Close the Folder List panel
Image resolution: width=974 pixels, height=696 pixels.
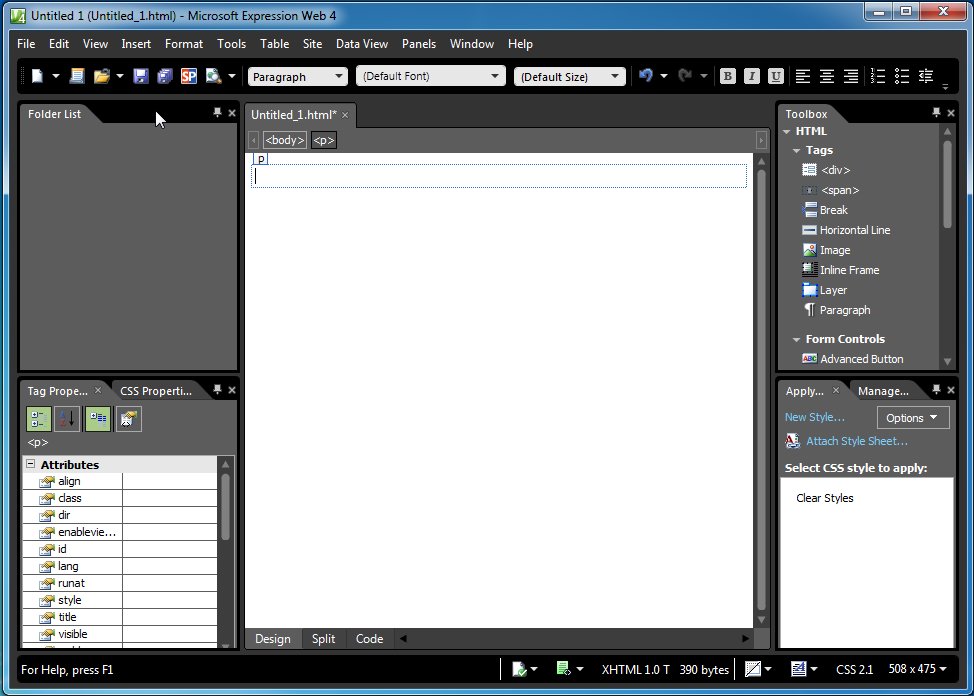[x=232, y=113]
